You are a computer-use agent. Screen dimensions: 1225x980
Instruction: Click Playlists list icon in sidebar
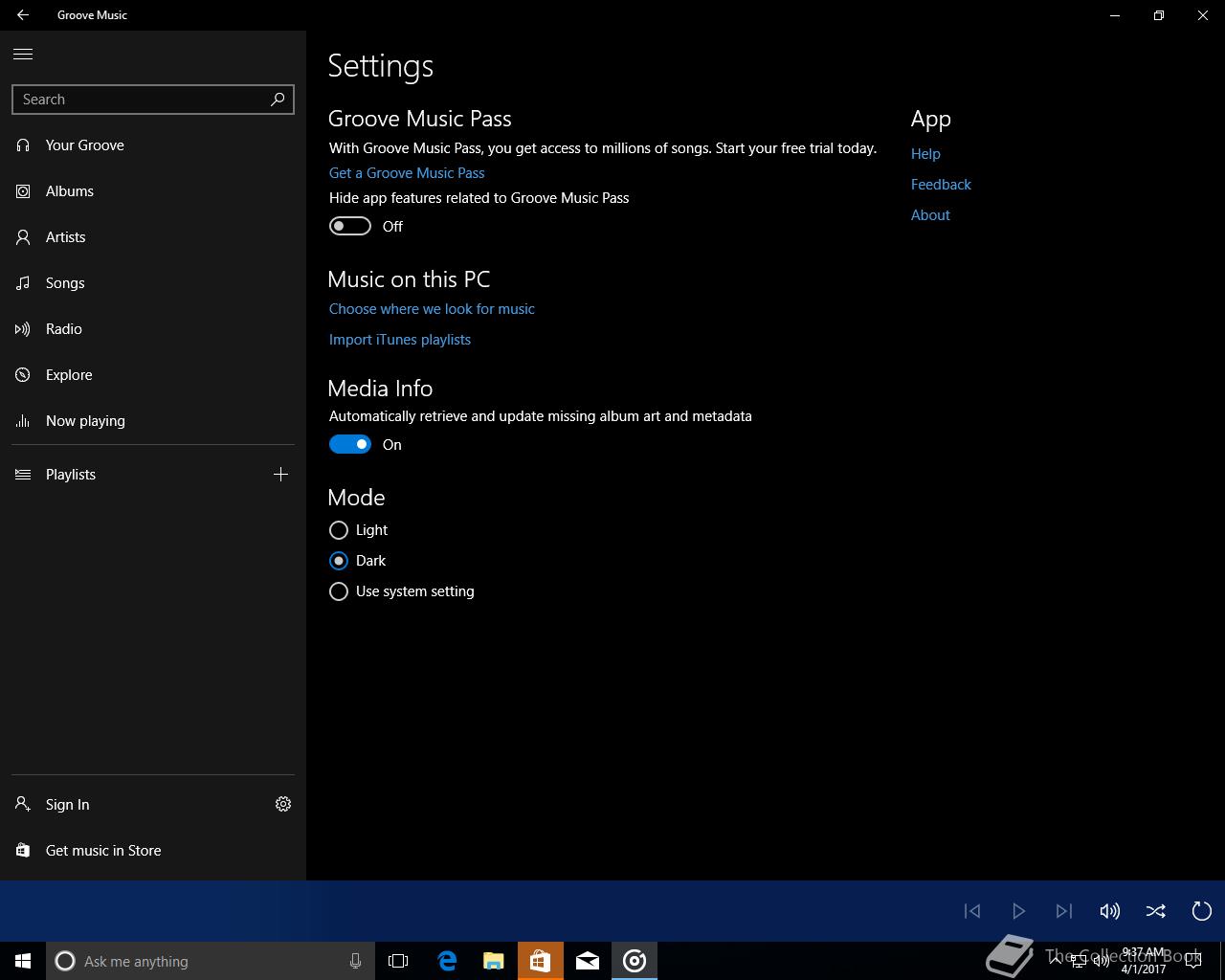[x=23, y=475]
